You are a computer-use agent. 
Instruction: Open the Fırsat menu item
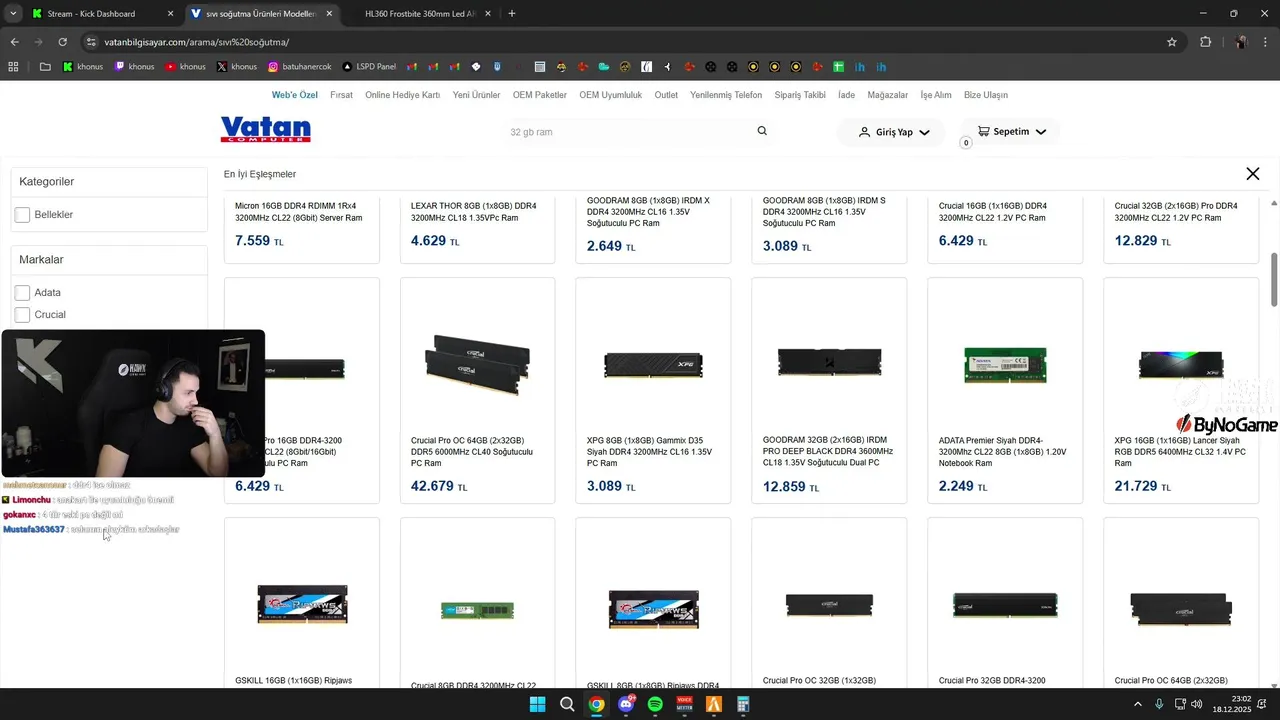pos(341,95)
